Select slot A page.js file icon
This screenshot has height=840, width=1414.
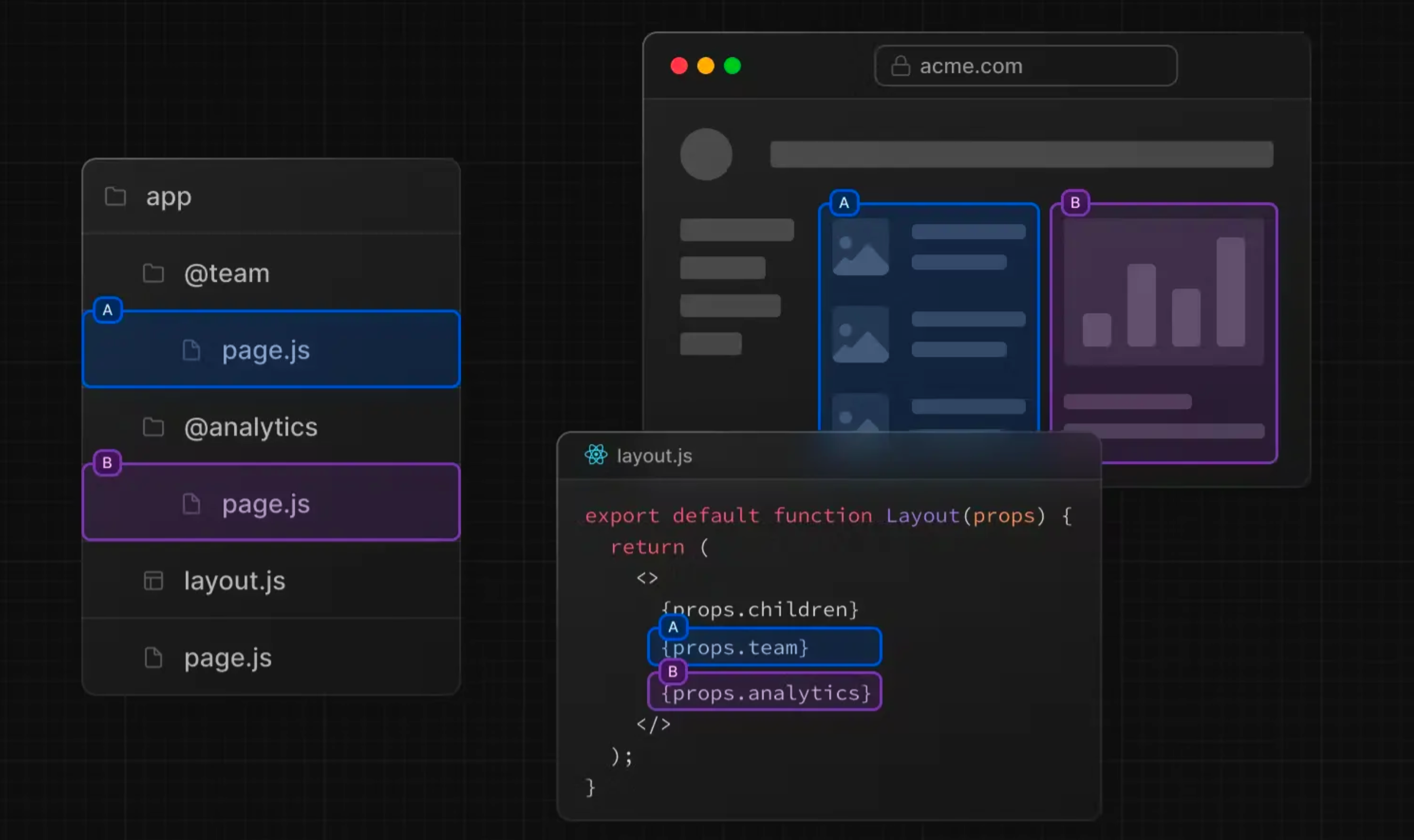click(191, 350)
